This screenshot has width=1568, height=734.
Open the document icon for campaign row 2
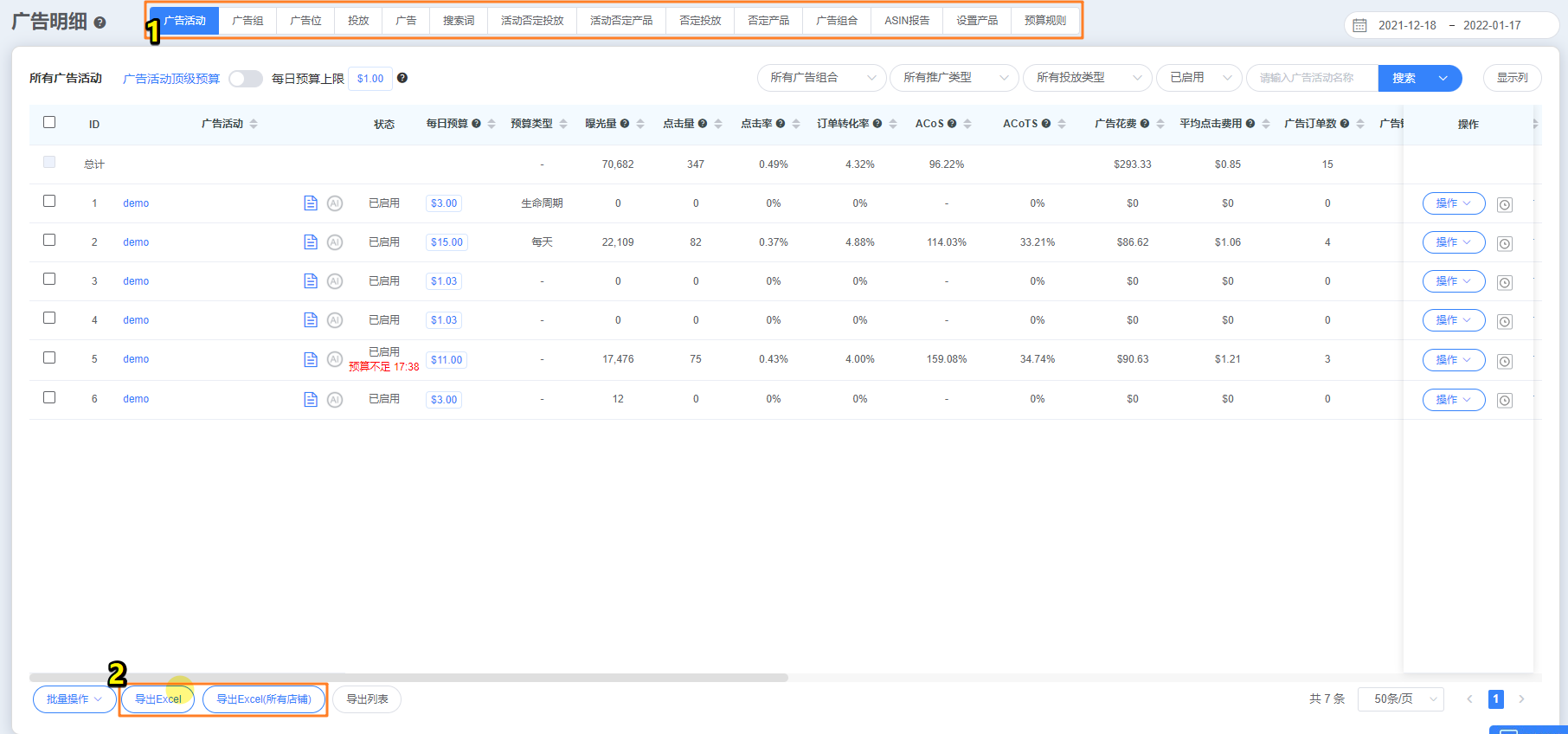tap(311, 242)
